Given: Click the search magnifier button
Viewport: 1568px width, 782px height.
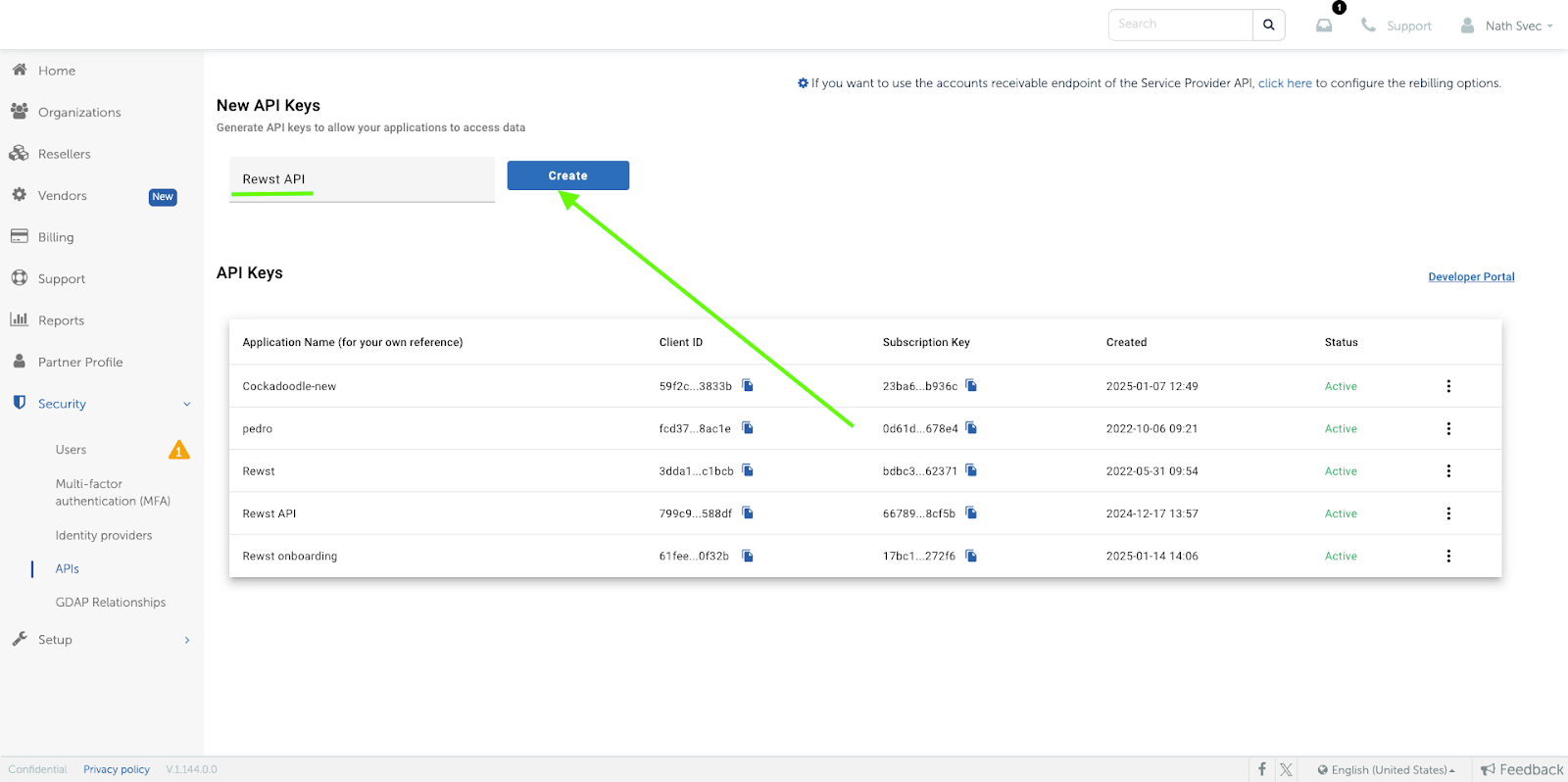Looking at the screenshot, I should 1269,24.
